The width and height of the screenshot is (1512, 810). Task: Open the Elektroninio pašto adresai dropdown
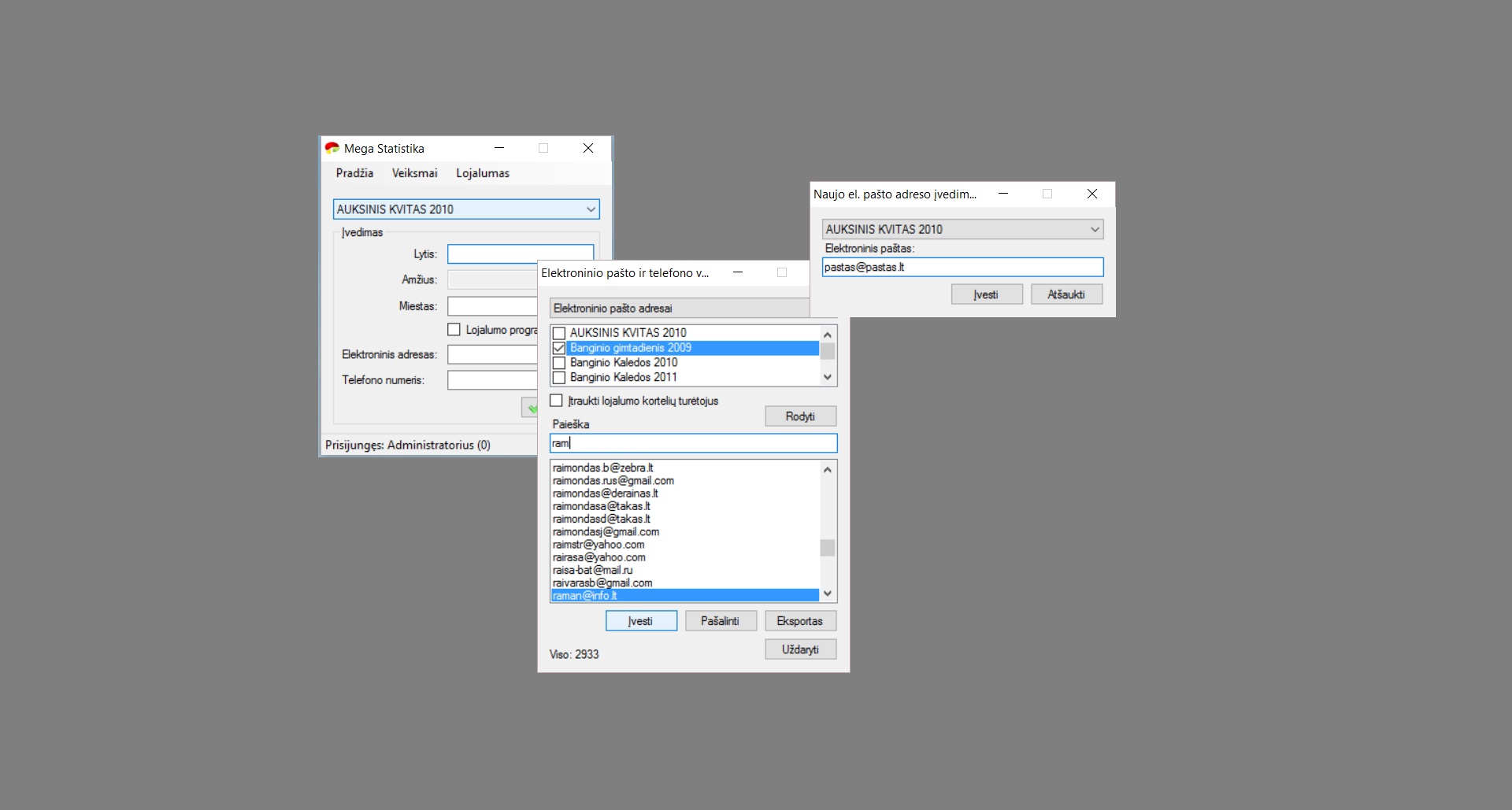[677, 309]
